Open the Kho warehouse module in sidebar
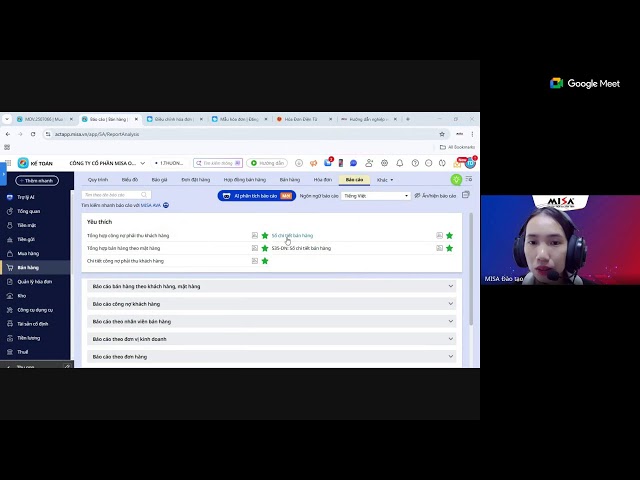 (22, 296)
